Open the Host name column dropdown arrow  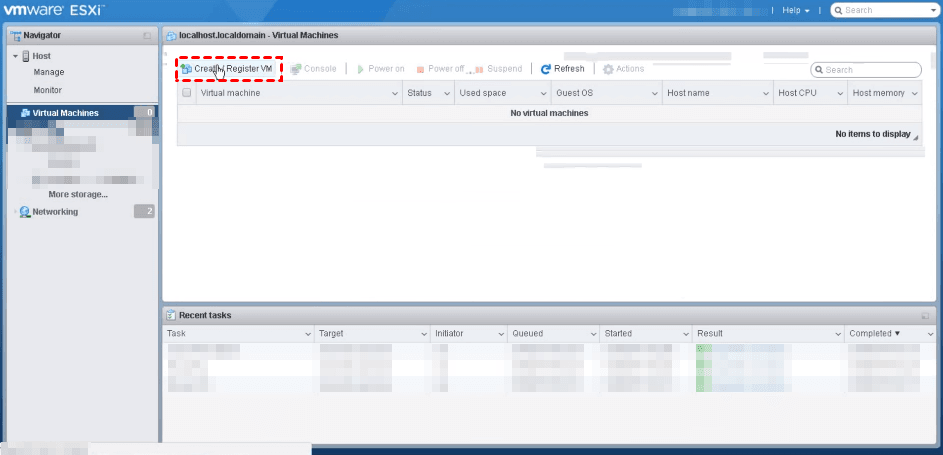766,94
